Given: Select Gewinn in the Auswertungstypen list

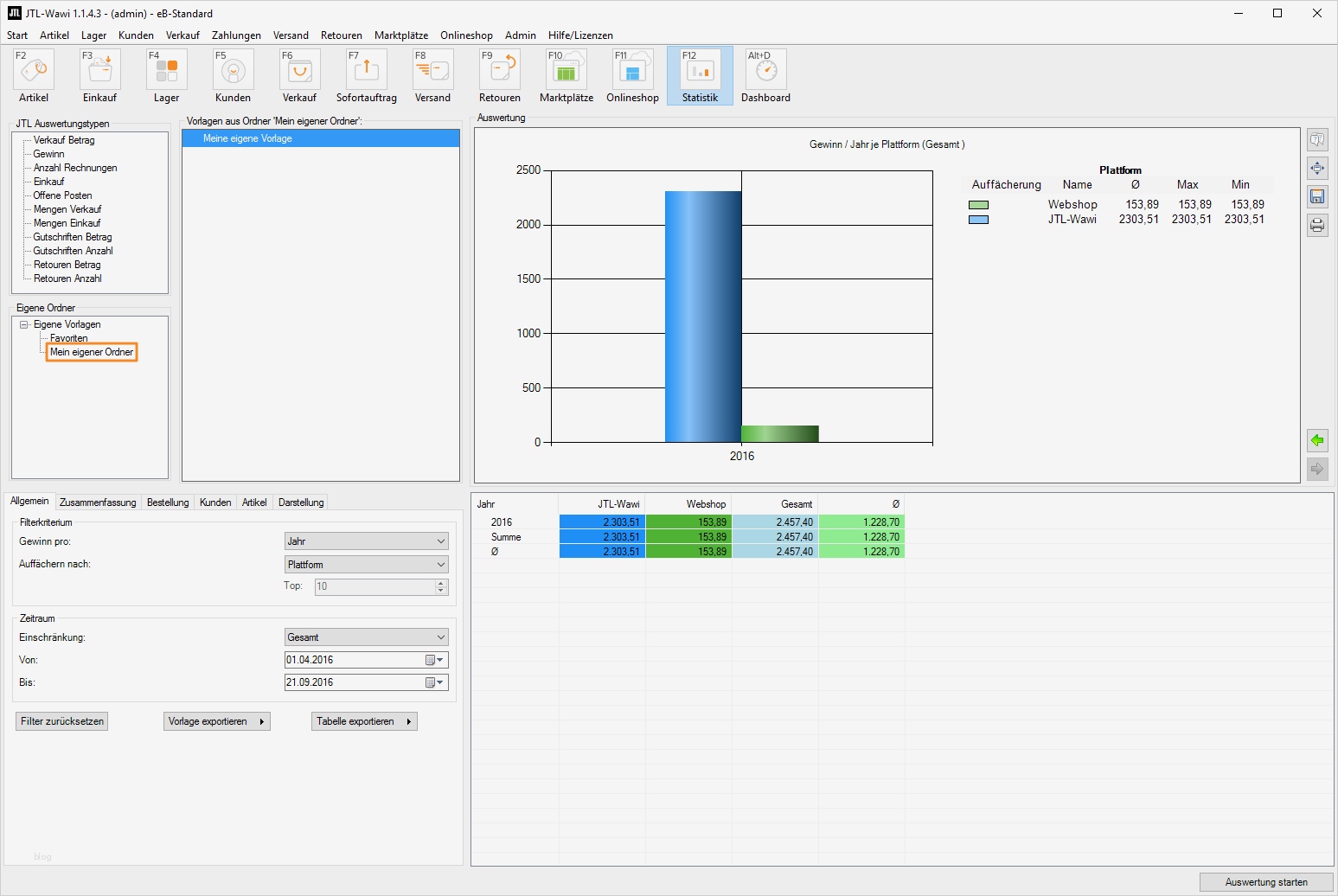Looking at the screenshot, I should click(49, 154).
